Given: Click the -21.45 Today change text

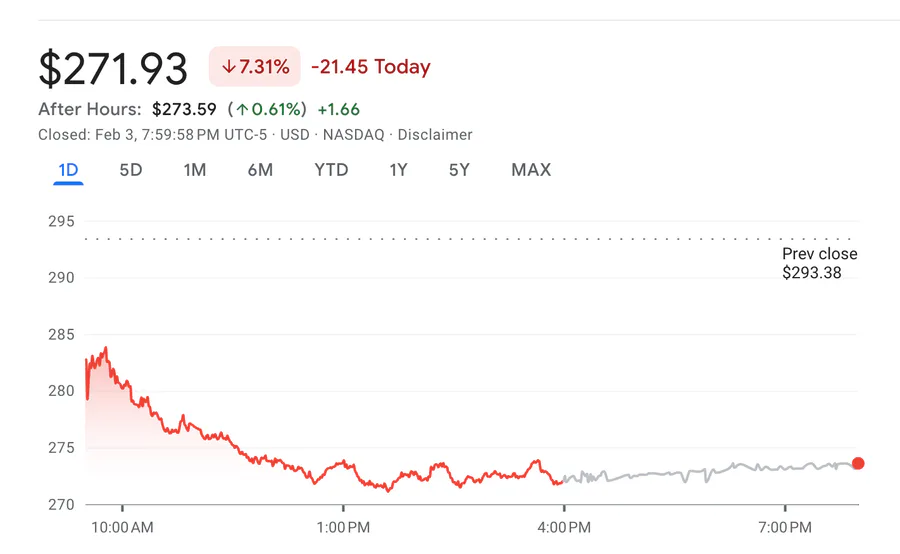Looking at the screenshot, I should (371, 67).
